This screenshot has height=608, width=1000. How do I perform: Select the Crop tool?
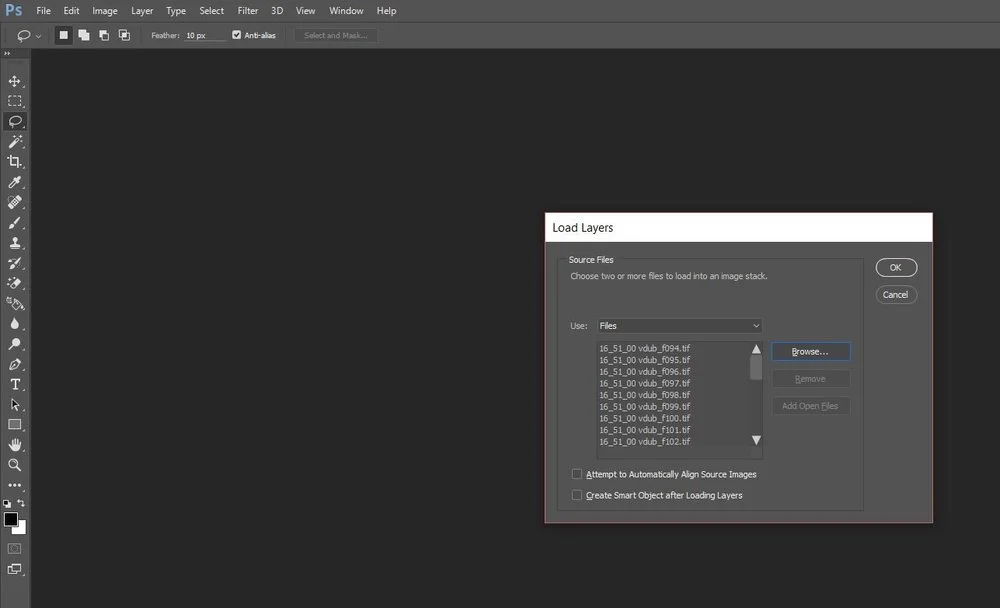14,161
